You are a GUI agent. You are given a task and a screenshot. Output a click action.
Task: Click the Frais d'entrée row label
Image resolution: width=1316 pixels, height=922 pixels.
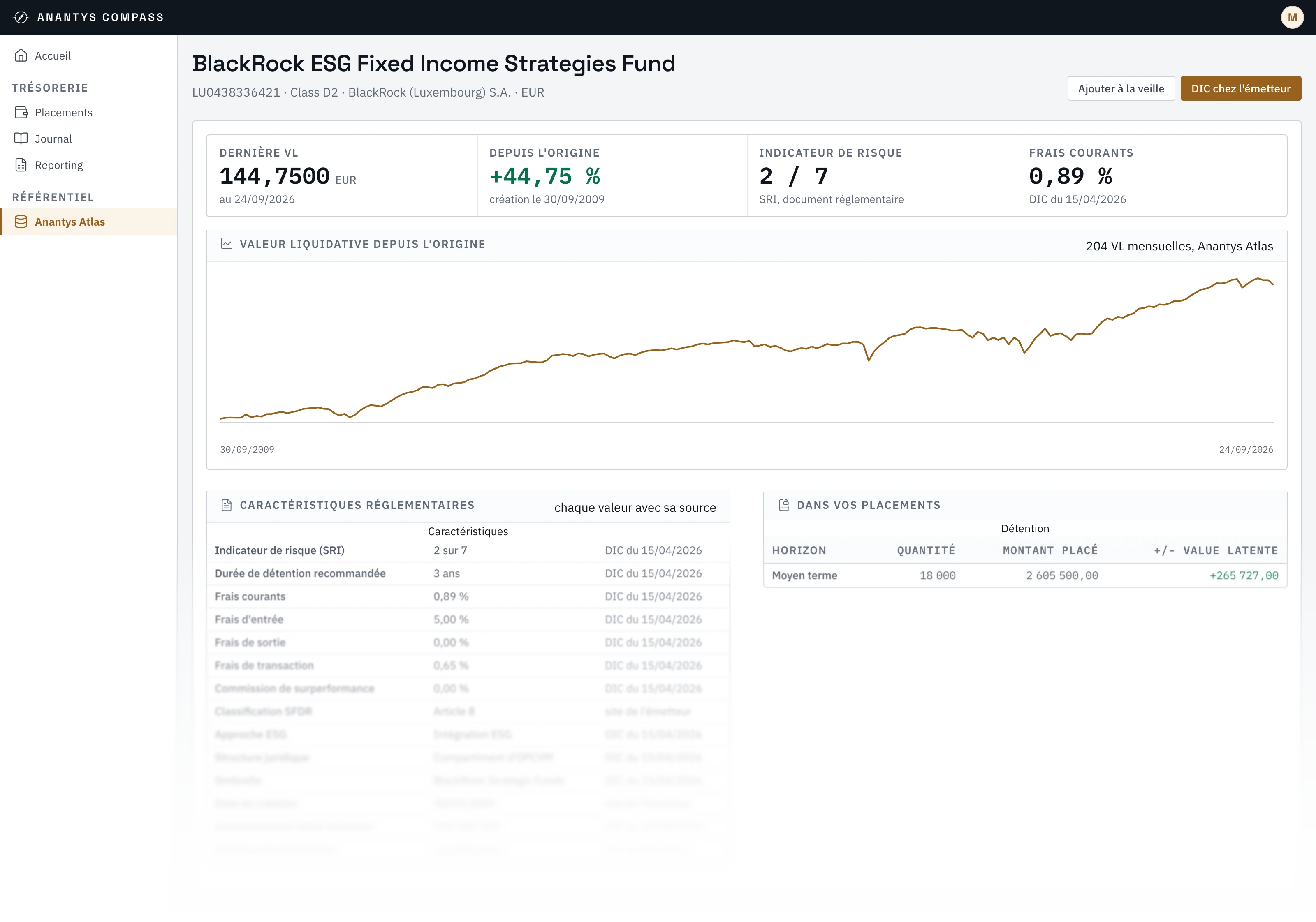point(249,619)
